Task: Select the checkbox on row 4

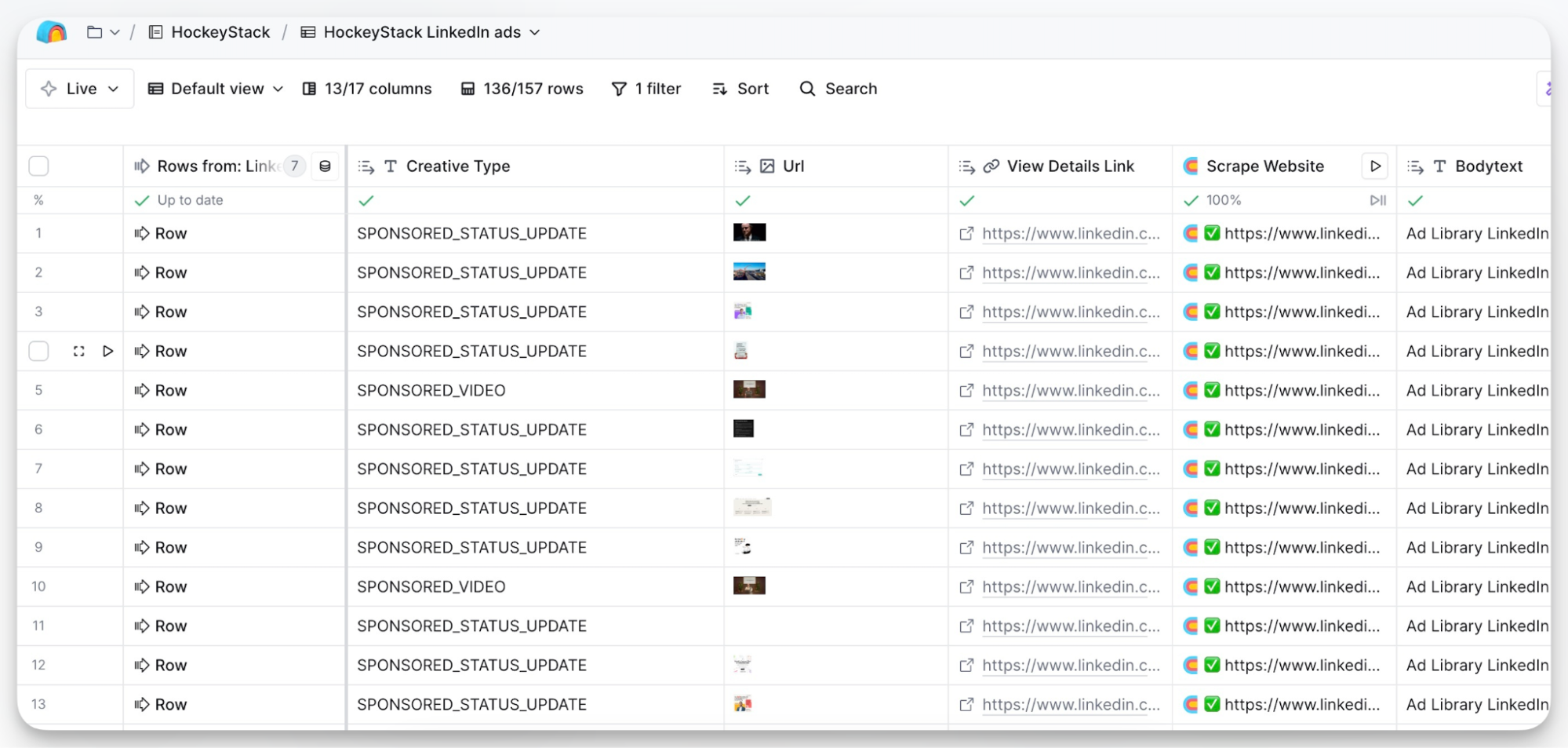Action: point(38,351)
